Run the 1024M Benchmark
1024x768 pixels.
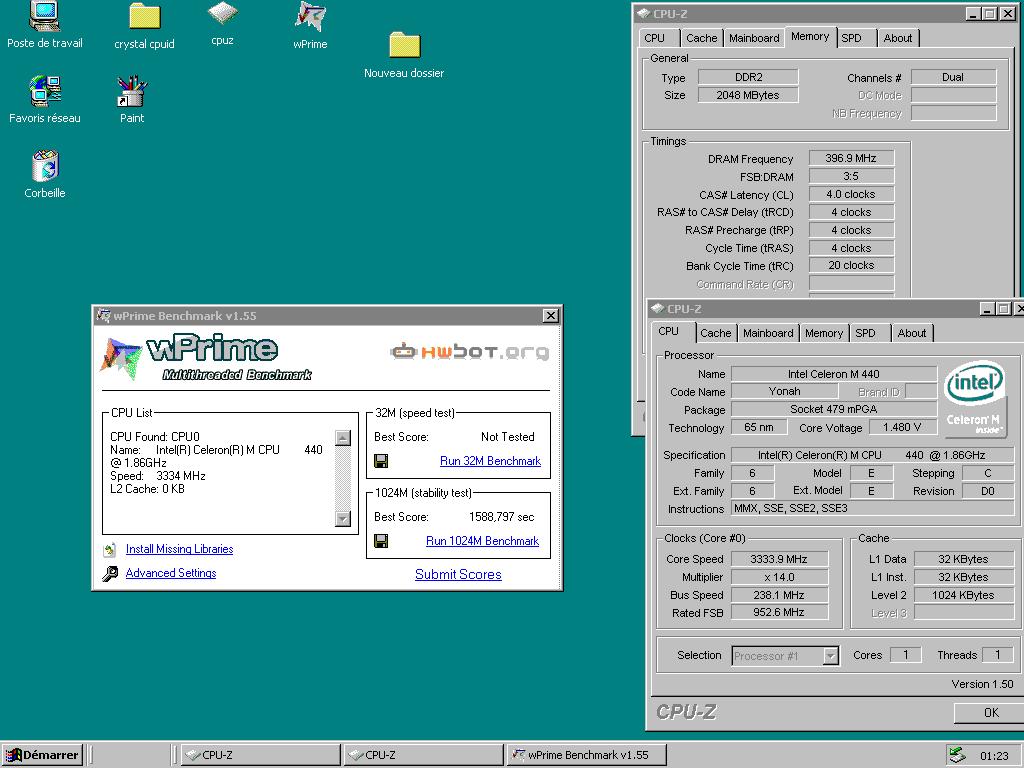click(483, 541)
